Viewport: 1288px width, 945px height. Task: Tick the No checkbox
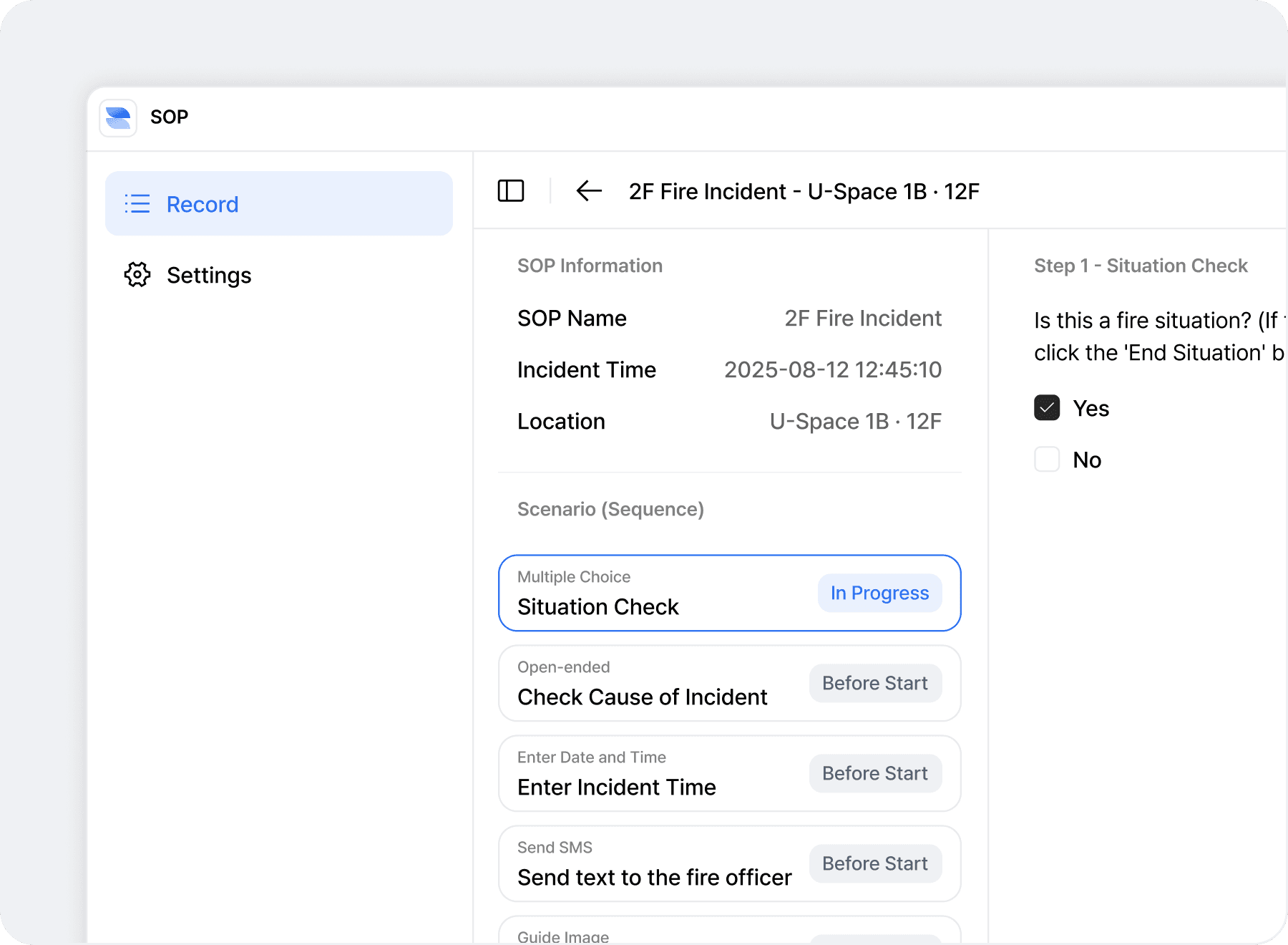1047,460
